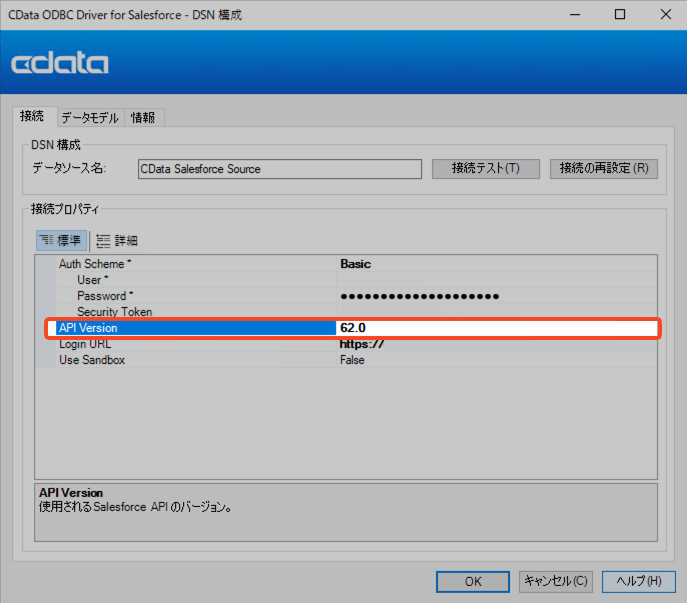Select the API Version property label

pos(88,328)
